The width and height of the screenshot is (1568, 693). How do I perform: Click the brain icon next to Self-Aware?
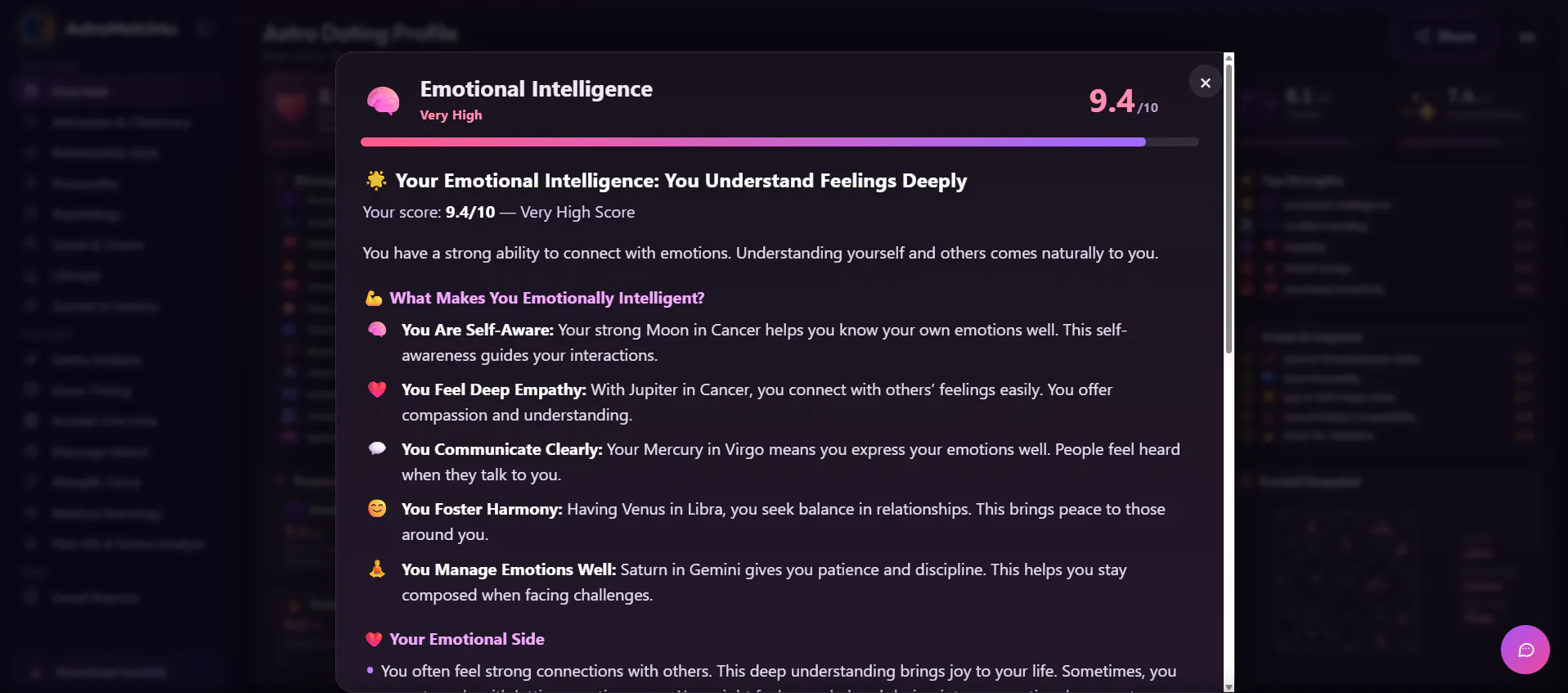[377, 329]
